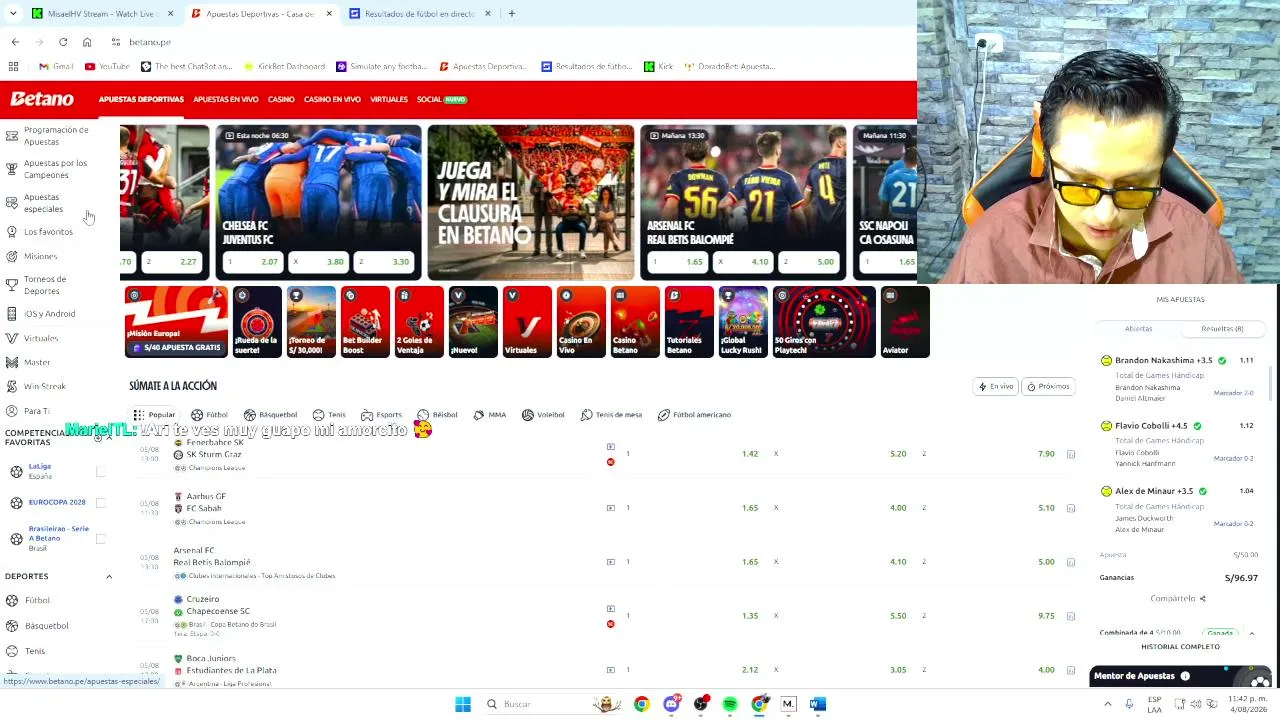Open the Casino En Vivo tile
1280x720 pixels.
pos(581,322)
